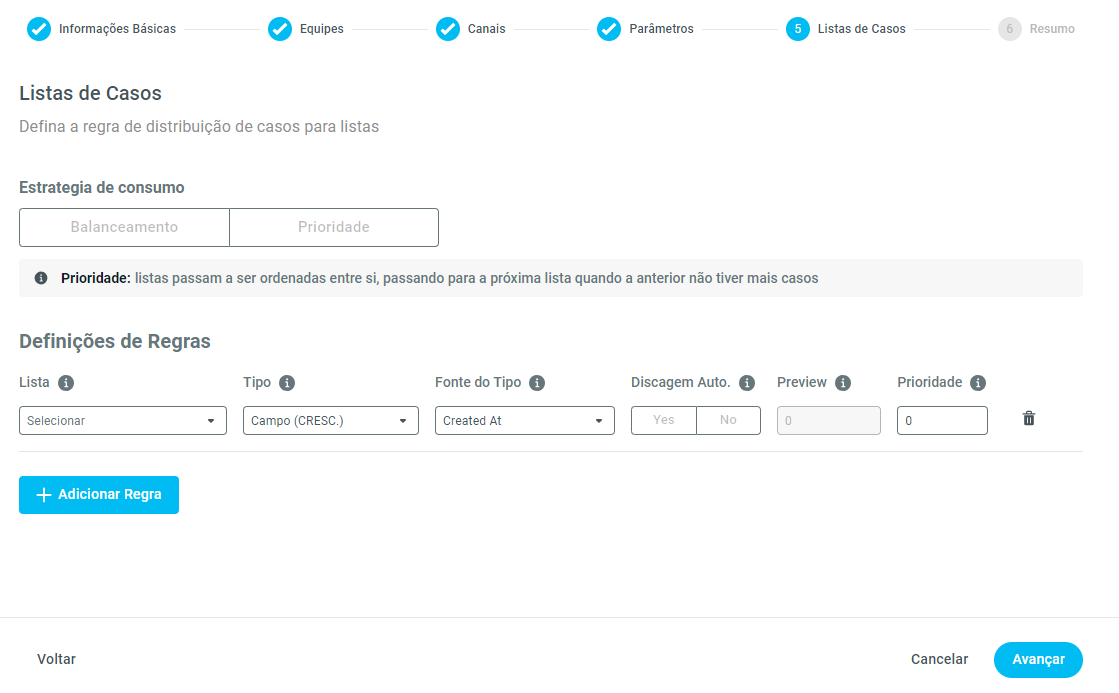Image resolution: width=1119 pixels, height=693 pixels.
Task: Click the info icon next to Lista
Action: (66, 383)
